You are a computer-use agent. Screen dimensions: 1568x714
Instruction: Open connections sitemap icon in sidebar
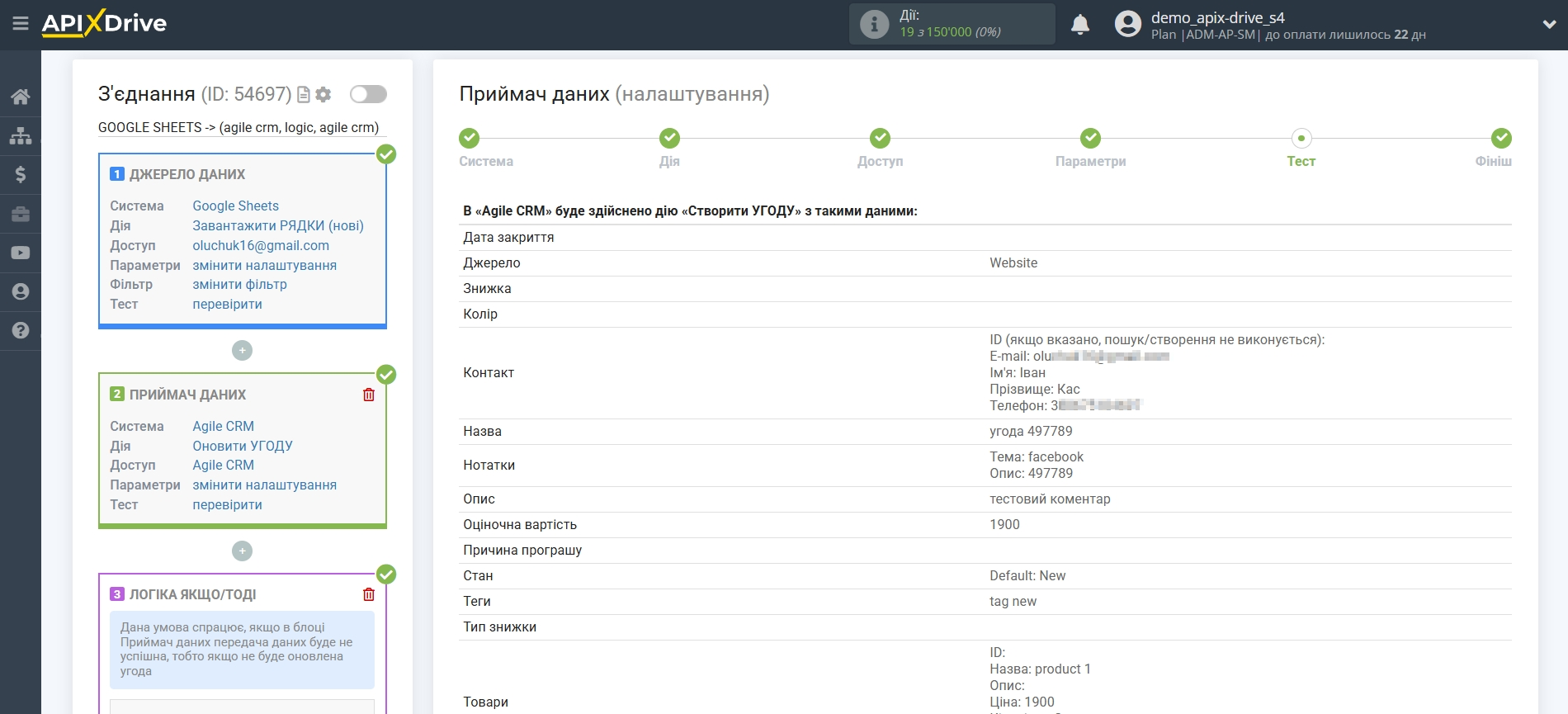coord(21,135)
